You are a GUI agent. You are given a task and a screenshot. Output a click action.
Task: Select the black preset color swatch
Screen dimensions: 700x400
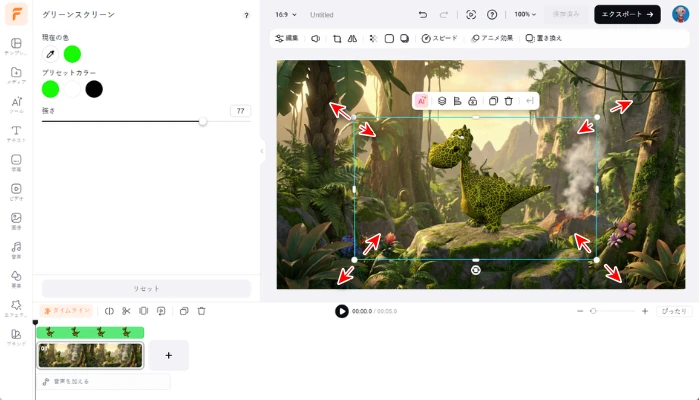pos(94,89)
